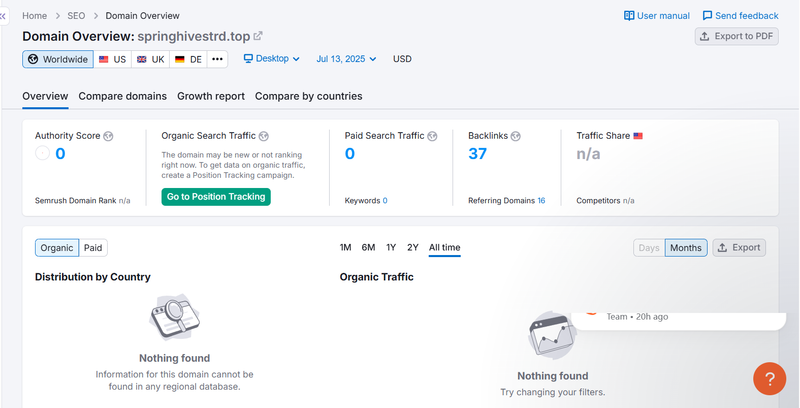Switch the chart to Paid
The width and height of the screenshot is (800, 408).
pos(93,248)
